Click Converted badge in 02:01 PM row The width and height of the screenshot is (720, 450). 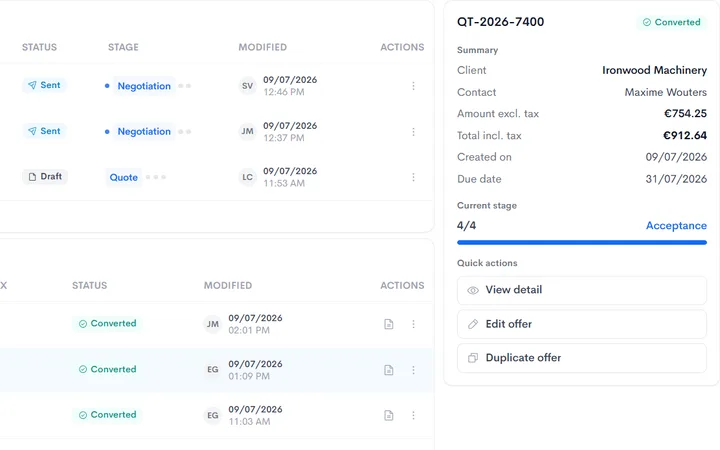point(107,323)
